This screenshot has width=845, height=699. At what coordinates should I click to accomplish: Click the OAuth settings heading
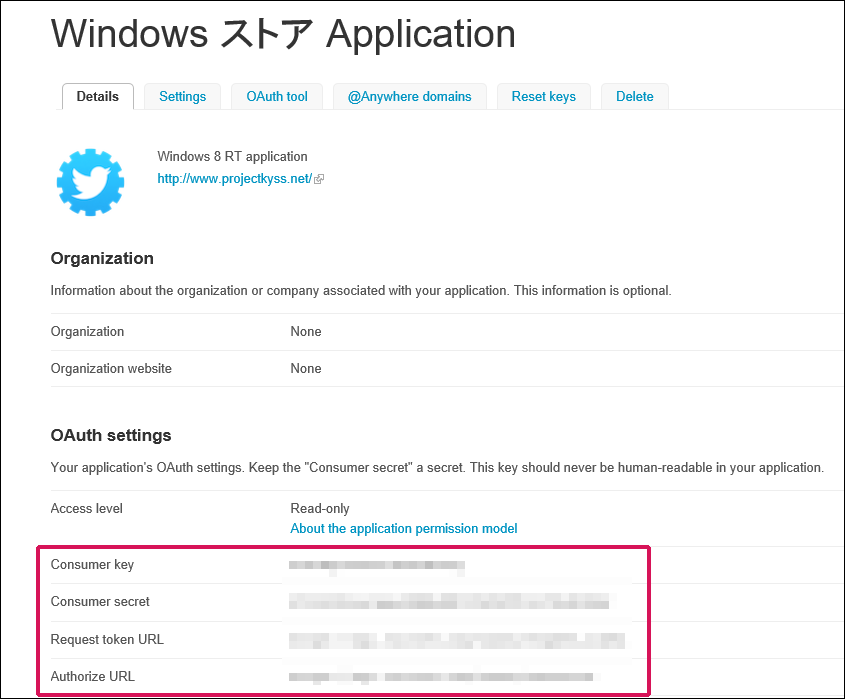tap(111, 435)
